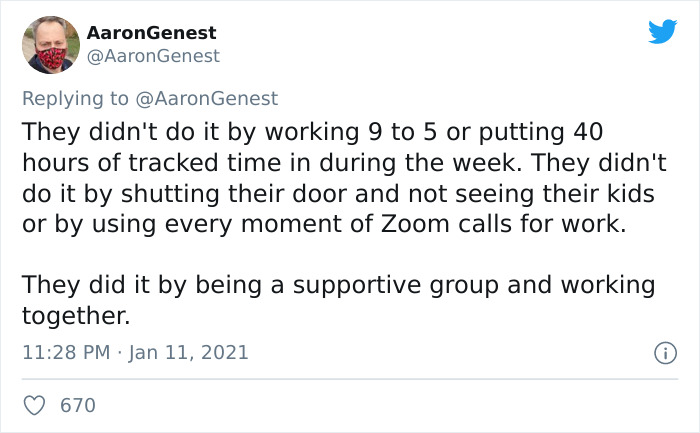The width and height of the screenshot is (700, 433).
Task: Click the AaronGenest display name
Action: coord(151,34)
